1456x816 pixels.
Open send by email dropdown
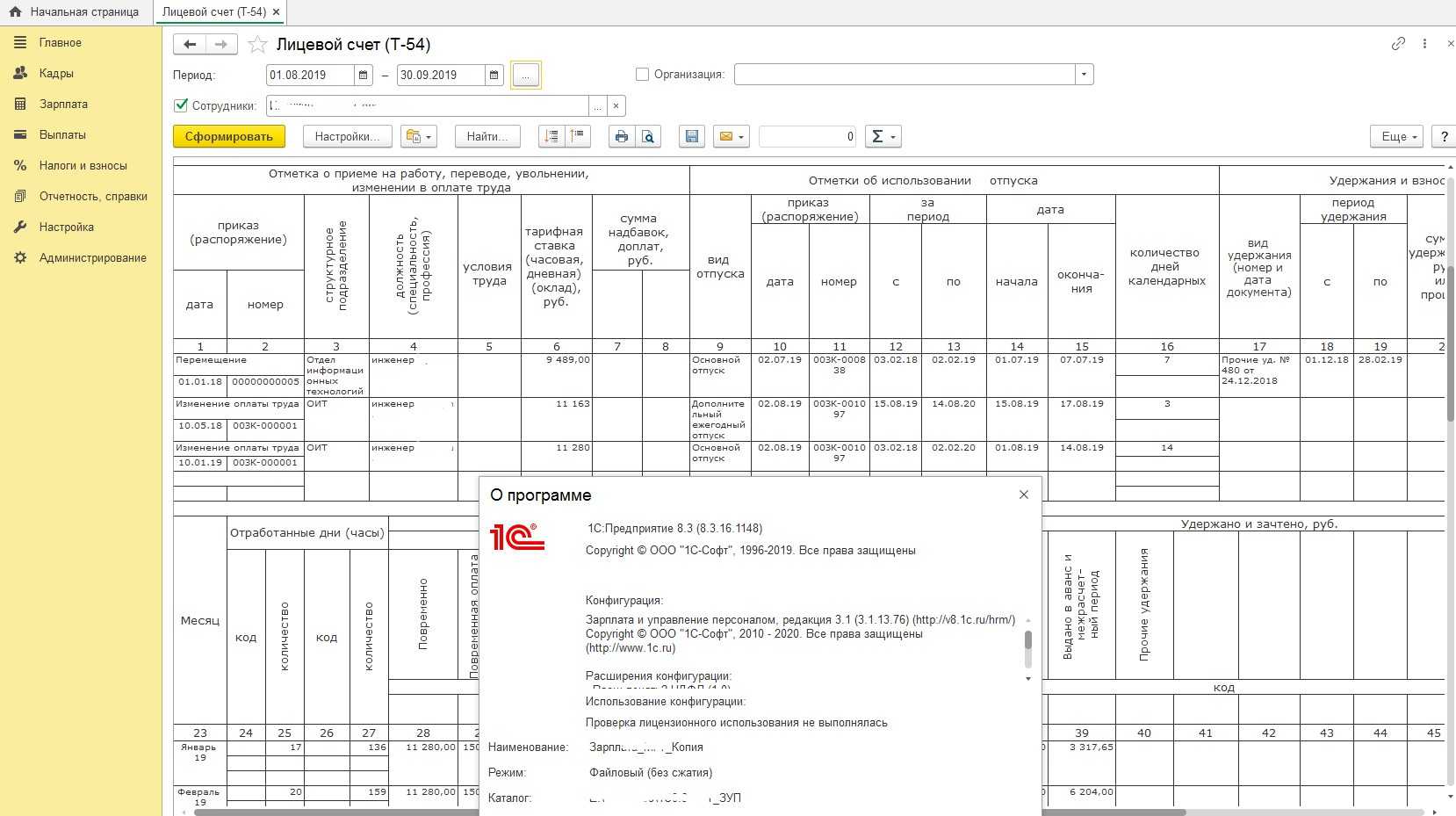pos(732,136)
